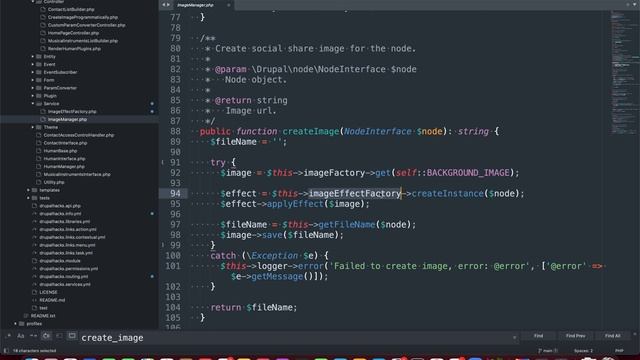Click the createImage function name
The width and height of the screenshot is (640, 360).
click(x=311, y=131)
